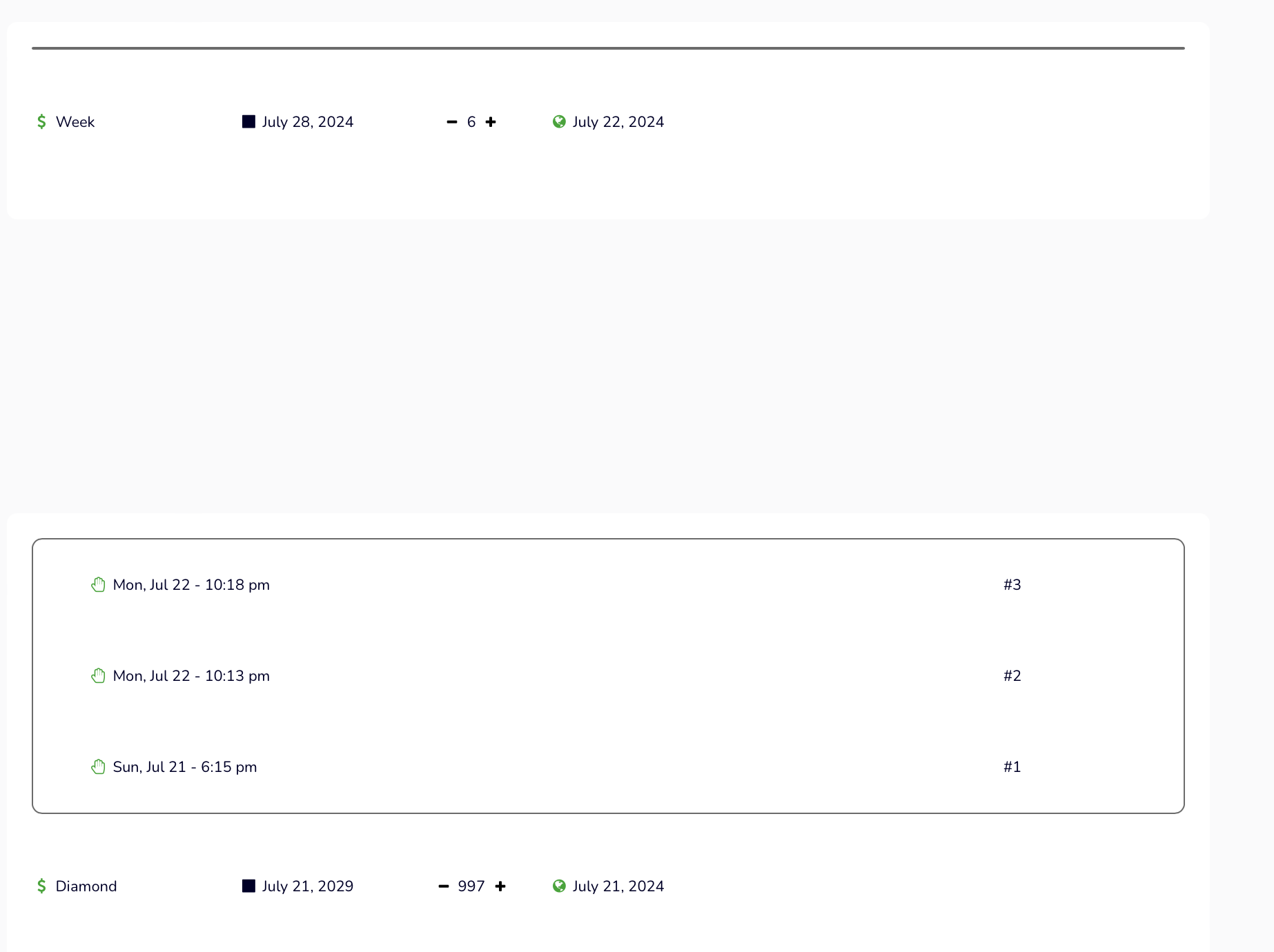Decrease the Week count with minus

point(452,122)
